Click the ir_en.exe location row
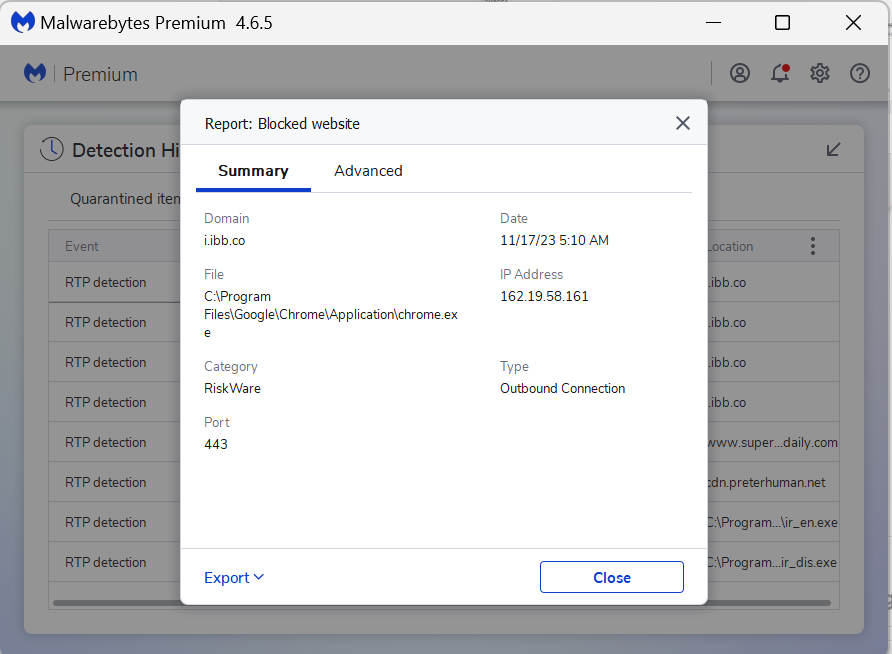892x654 pixels. coord(773,522)
